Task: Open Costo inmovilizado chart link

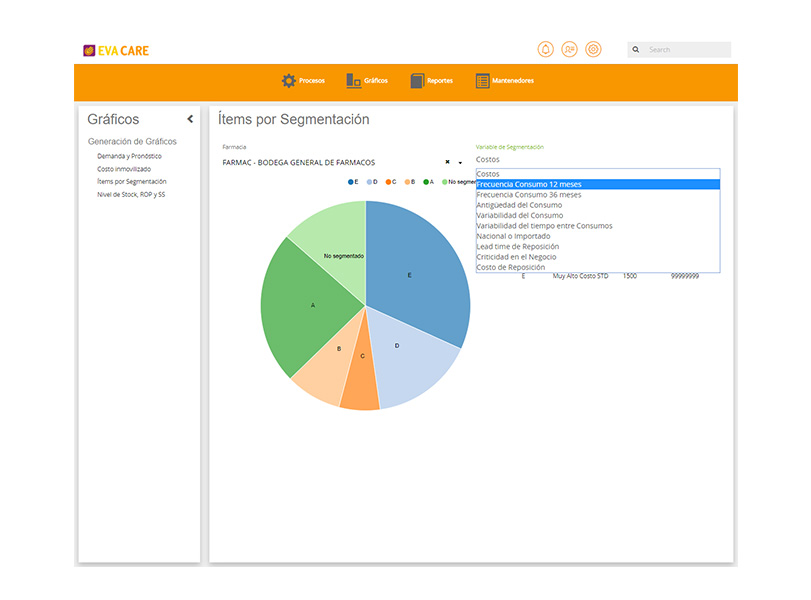Action: pos(124,169)
